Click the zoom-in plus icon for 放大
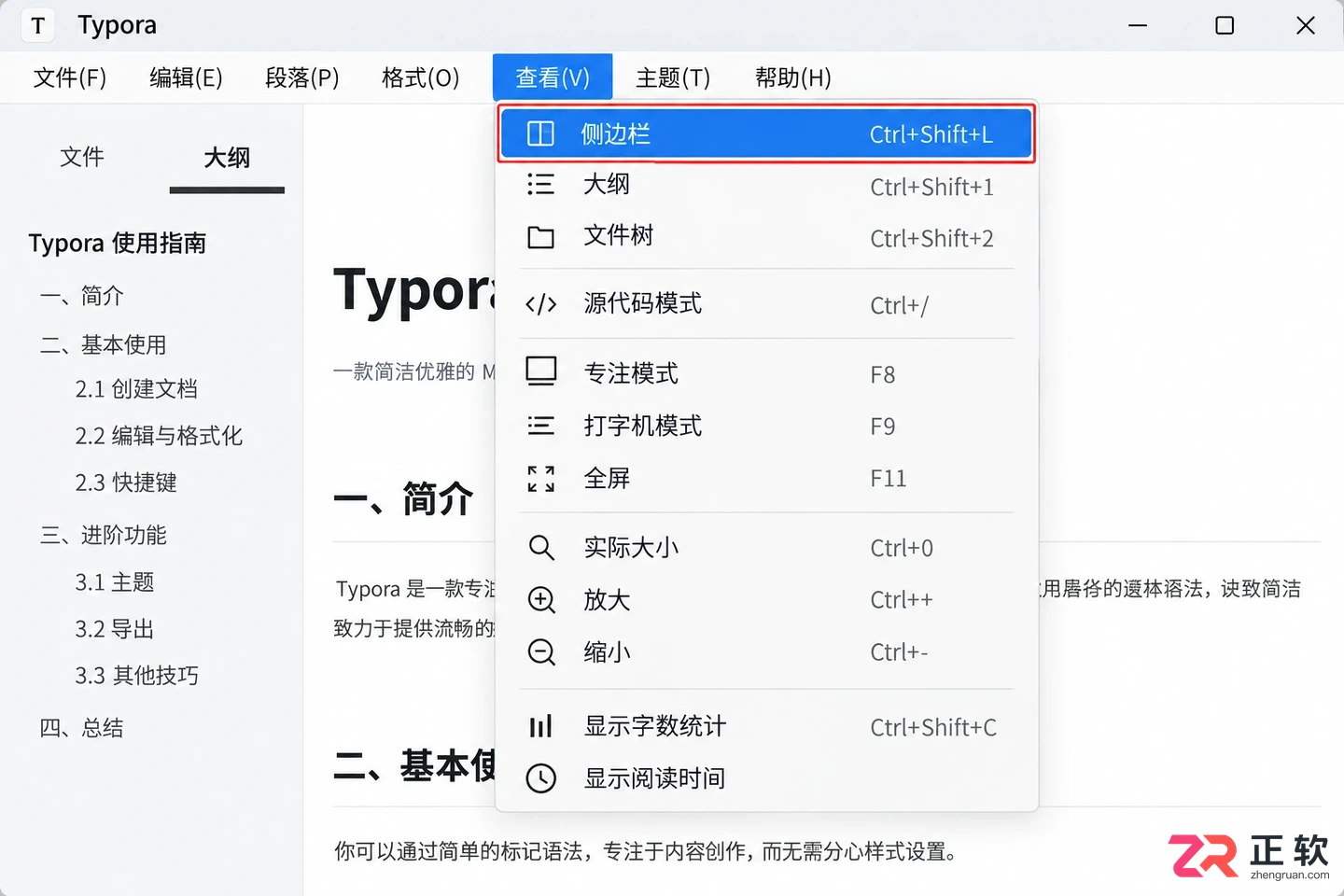The width and height of the screenshot is (1344, 896). (x=540, y=599)
